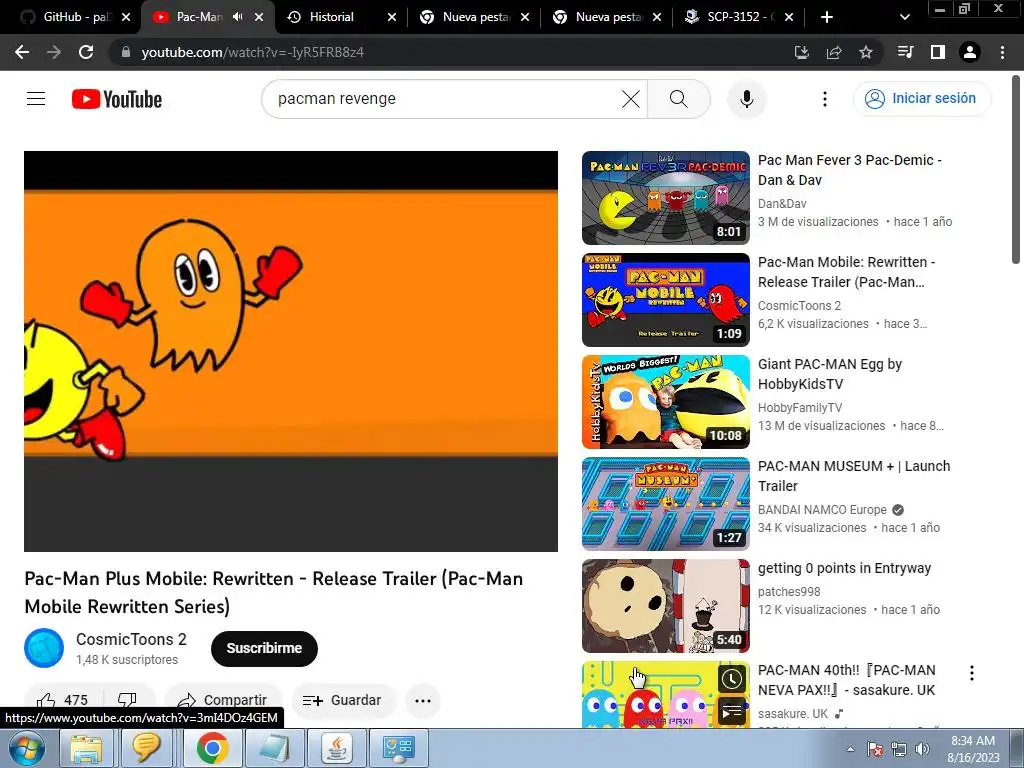This screenshot has width=1024, height=768.
Task: Toggle the browser side panel
Action: (938, 52)
